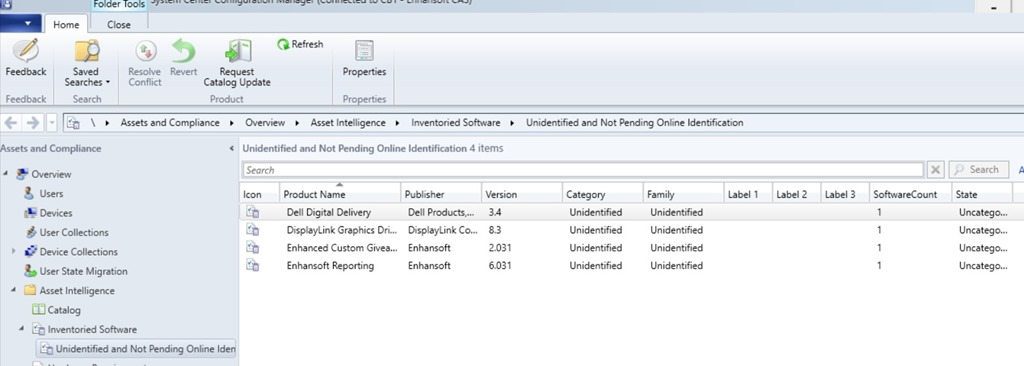Select User State Migration item
This screenshot has width=1024, height=366.
click(x=84, y=271)
